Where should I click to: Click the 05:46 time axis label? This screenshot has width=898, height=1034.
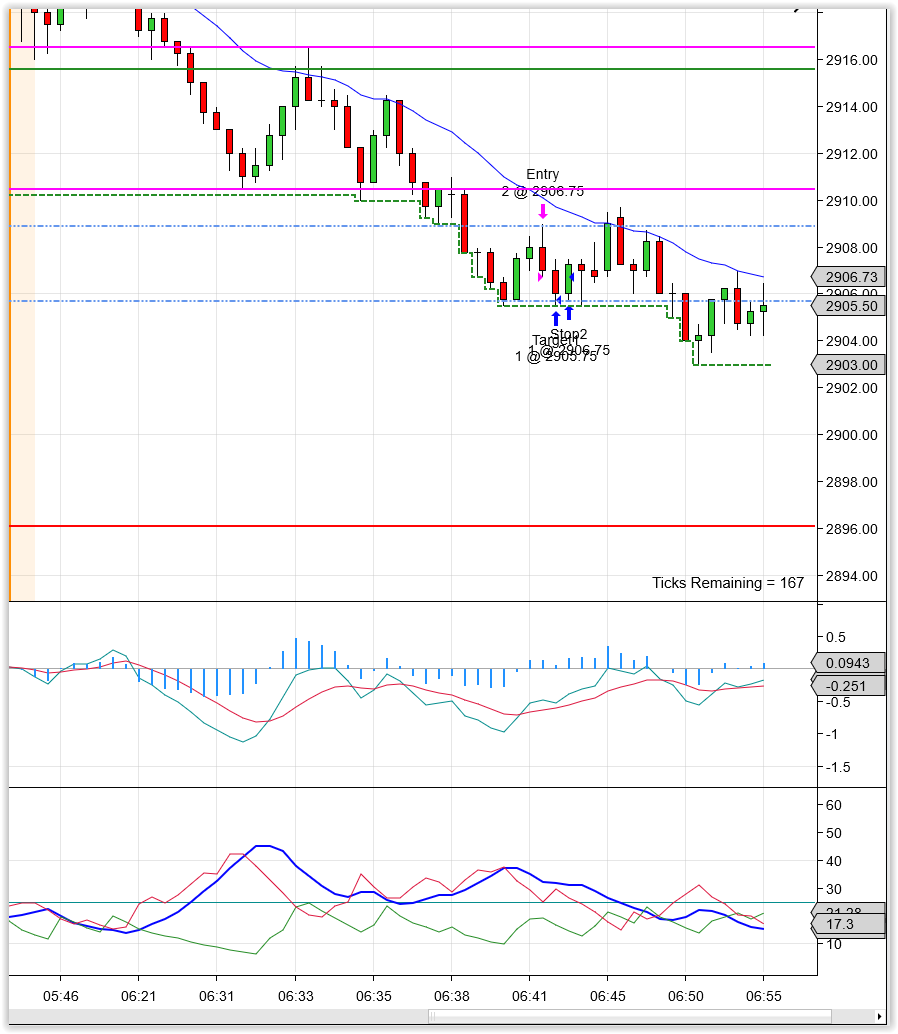tap(61, 996)
